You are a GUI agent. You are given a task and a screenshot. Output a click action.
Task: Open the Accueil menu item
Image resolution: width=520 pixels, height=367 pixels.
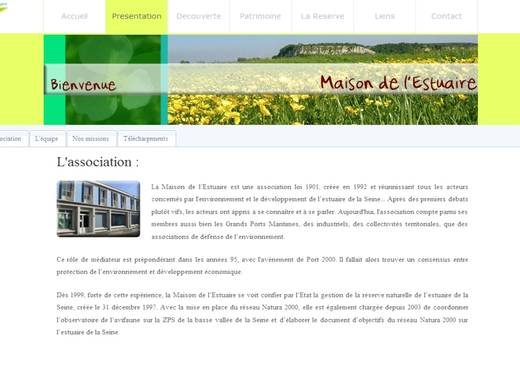tap(75, 16)
